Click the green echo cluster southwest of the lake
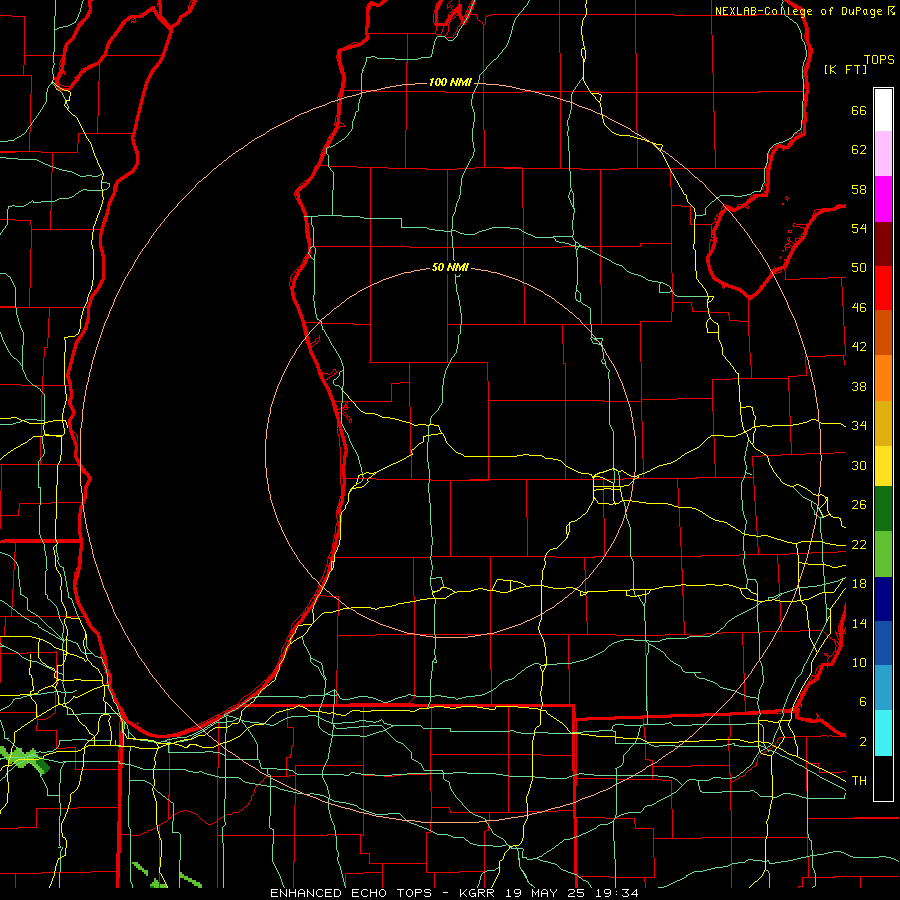The image size is (900, 900). click(x=24, y=759)
